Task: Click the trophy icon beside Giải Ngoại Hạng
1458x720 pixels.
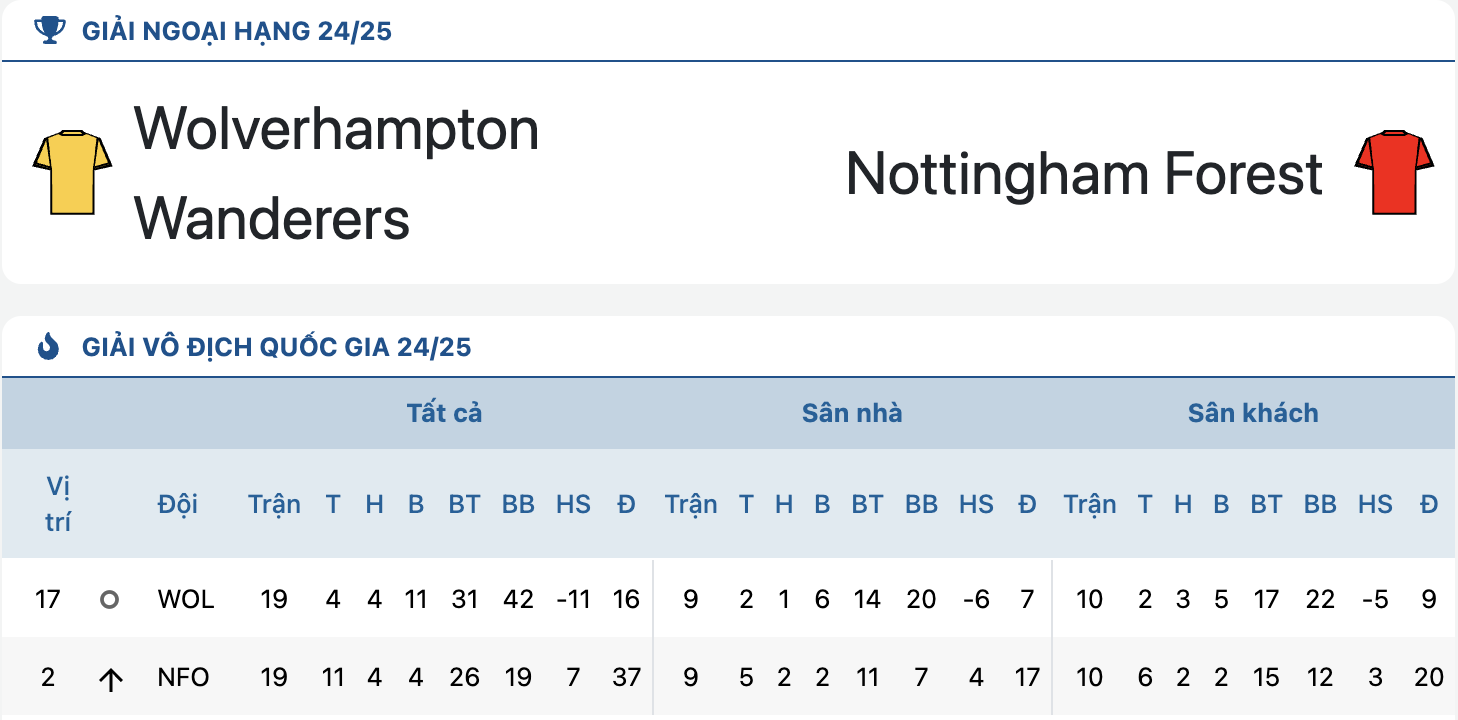Action: (x=49, y=31)
